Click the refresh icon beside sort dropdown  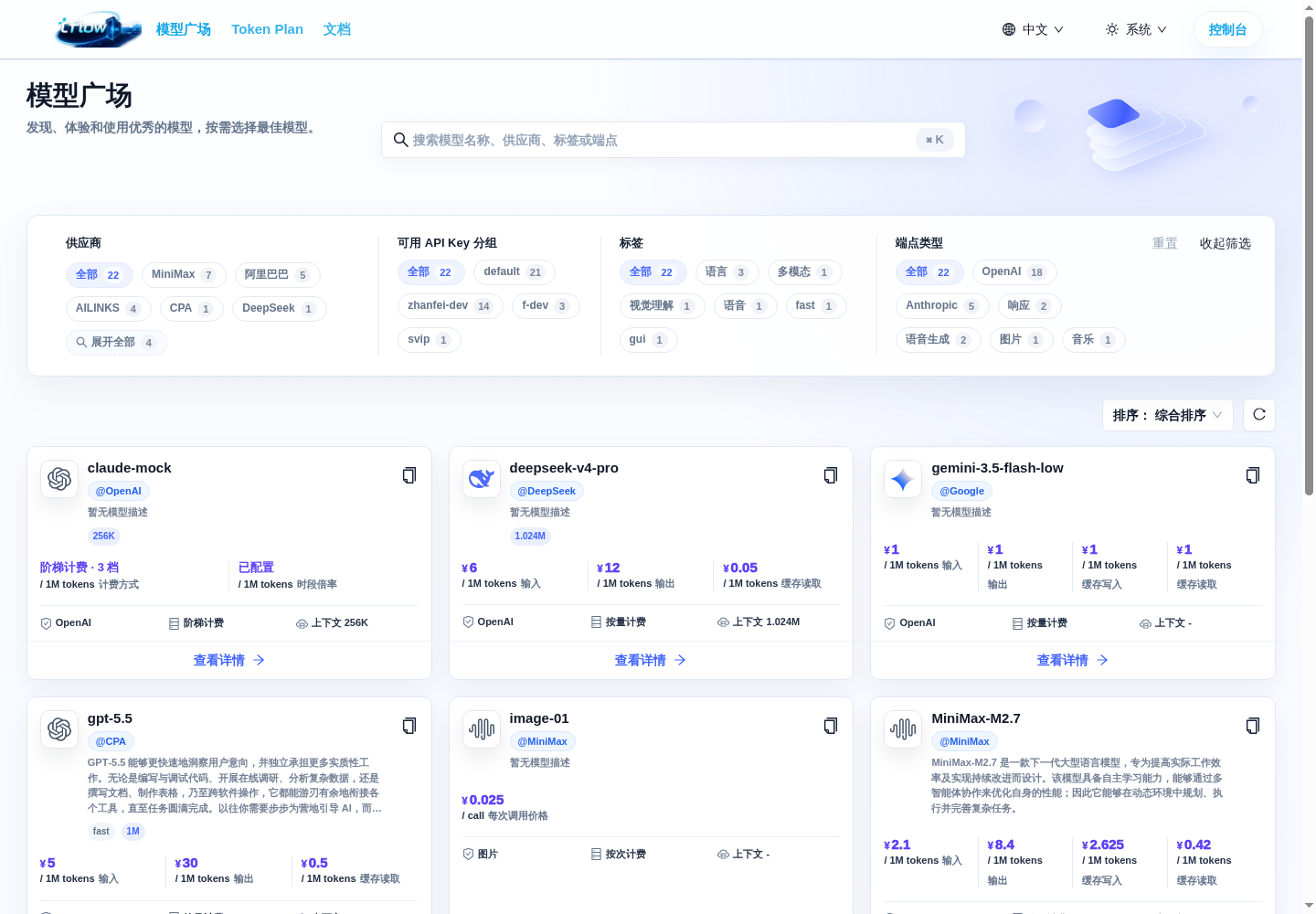[x=1259, y=415]
